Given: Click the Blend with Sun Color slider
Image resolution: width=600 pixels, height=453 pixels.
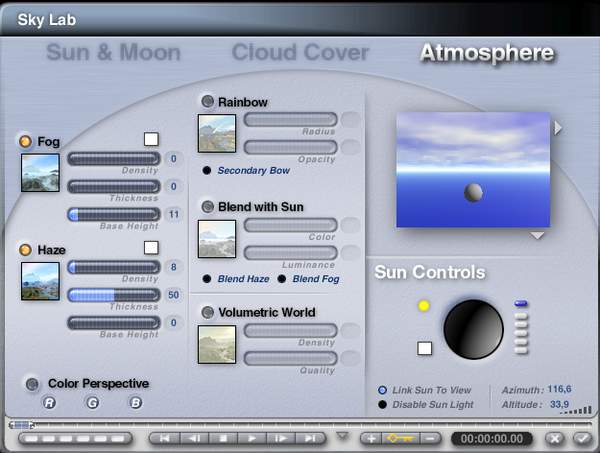Looking at the screenshot, I should coord(290,225).
